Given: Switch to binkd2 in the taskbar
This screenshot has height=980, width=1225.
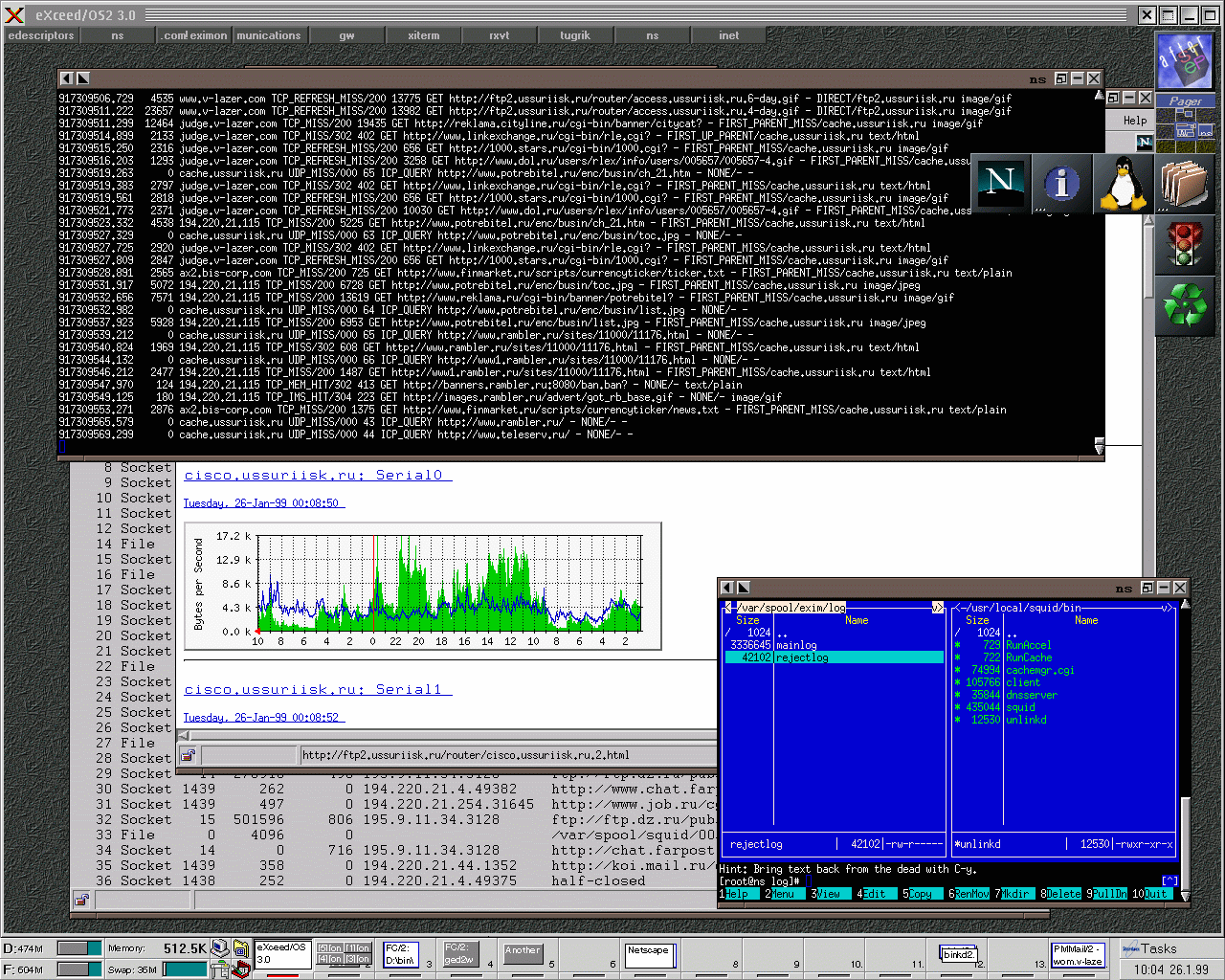Looking at the screenshot, I should [x=958, y=954].
